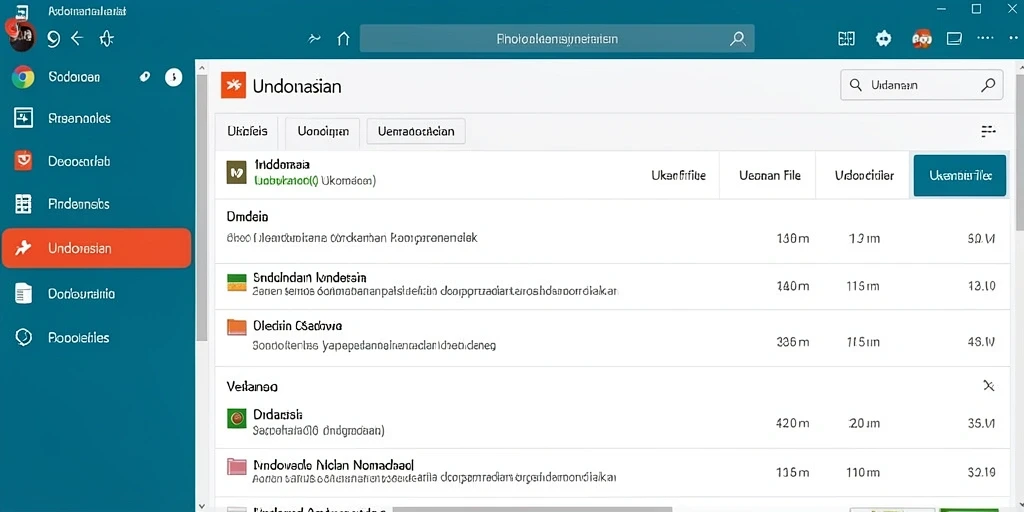Open the three-dot more menu top right
This screenshot has height=512, width=1024.
pyautogui.click(x=985, y=39)
